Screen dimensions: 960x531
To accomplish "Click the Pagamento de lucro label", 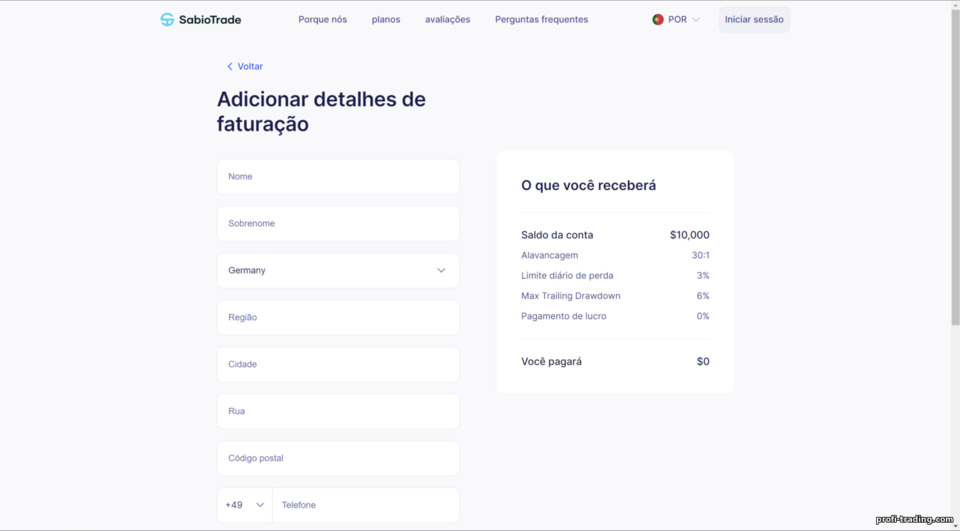I will (563, 316).
